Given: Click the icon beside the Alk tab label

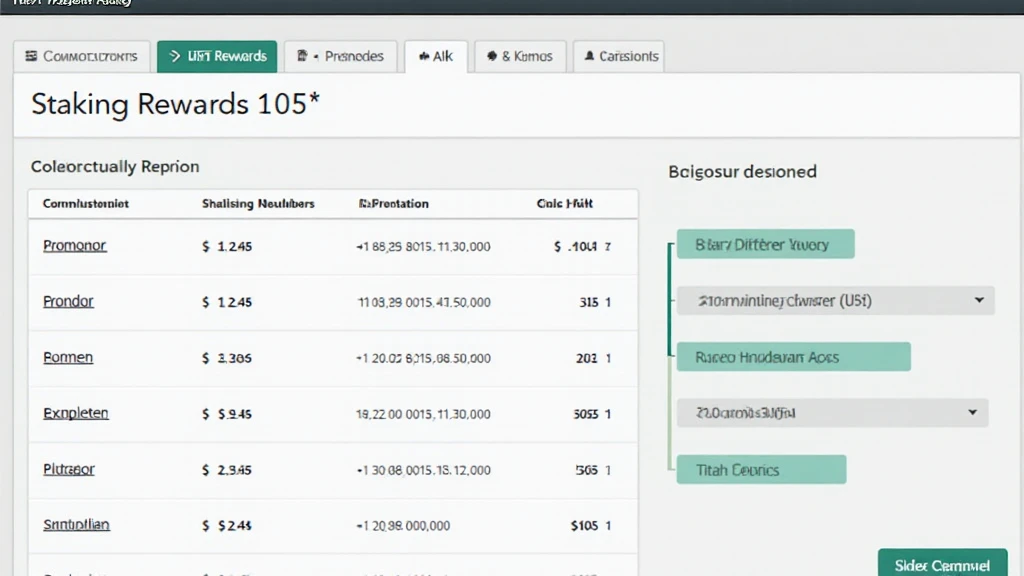Looking at the screenshot, I should tap(424, 57).
